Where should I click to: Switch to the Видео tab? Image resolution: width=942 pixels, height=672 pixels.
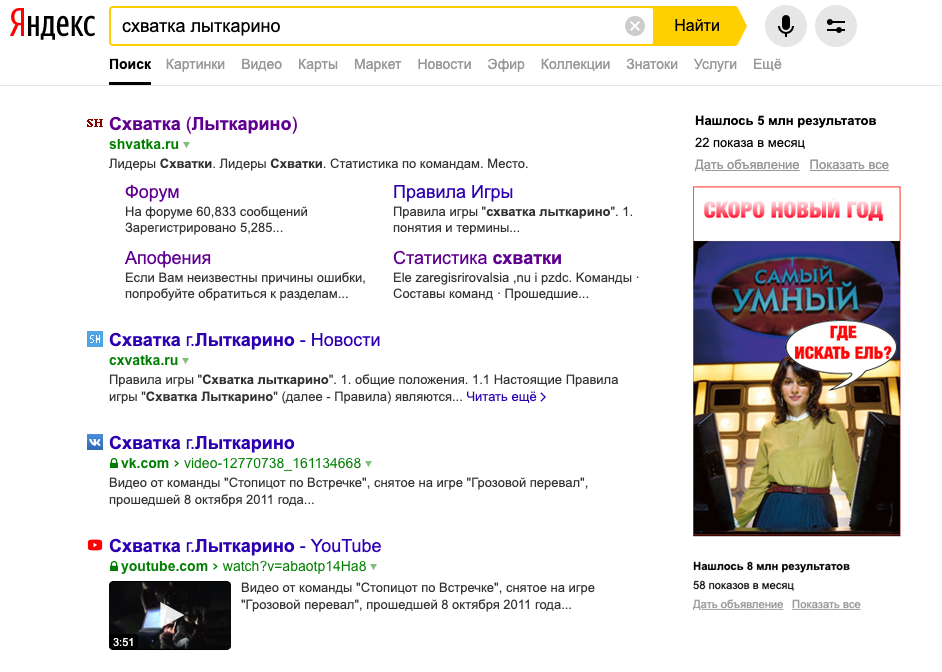pos(261,64)
